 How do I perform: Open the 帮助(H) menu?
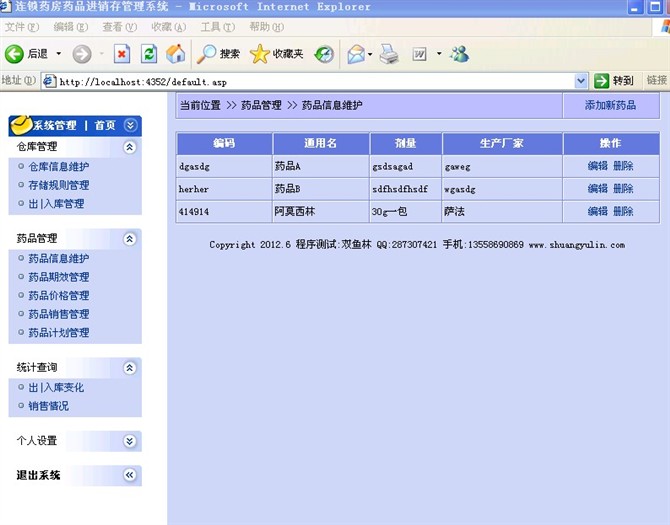point(267,27)
